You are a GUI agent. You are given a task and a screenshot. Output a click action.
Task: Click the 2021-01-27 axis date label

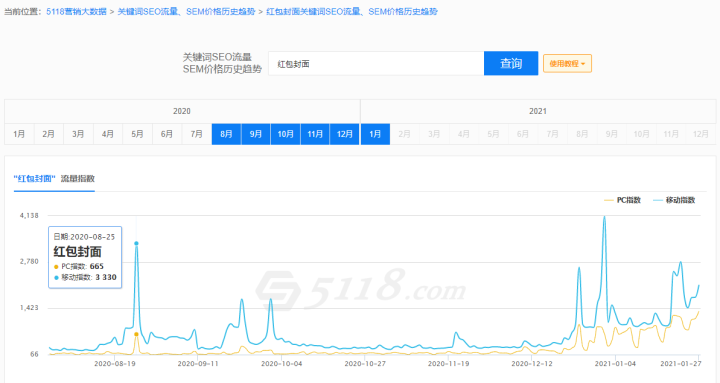click(681, 364)
